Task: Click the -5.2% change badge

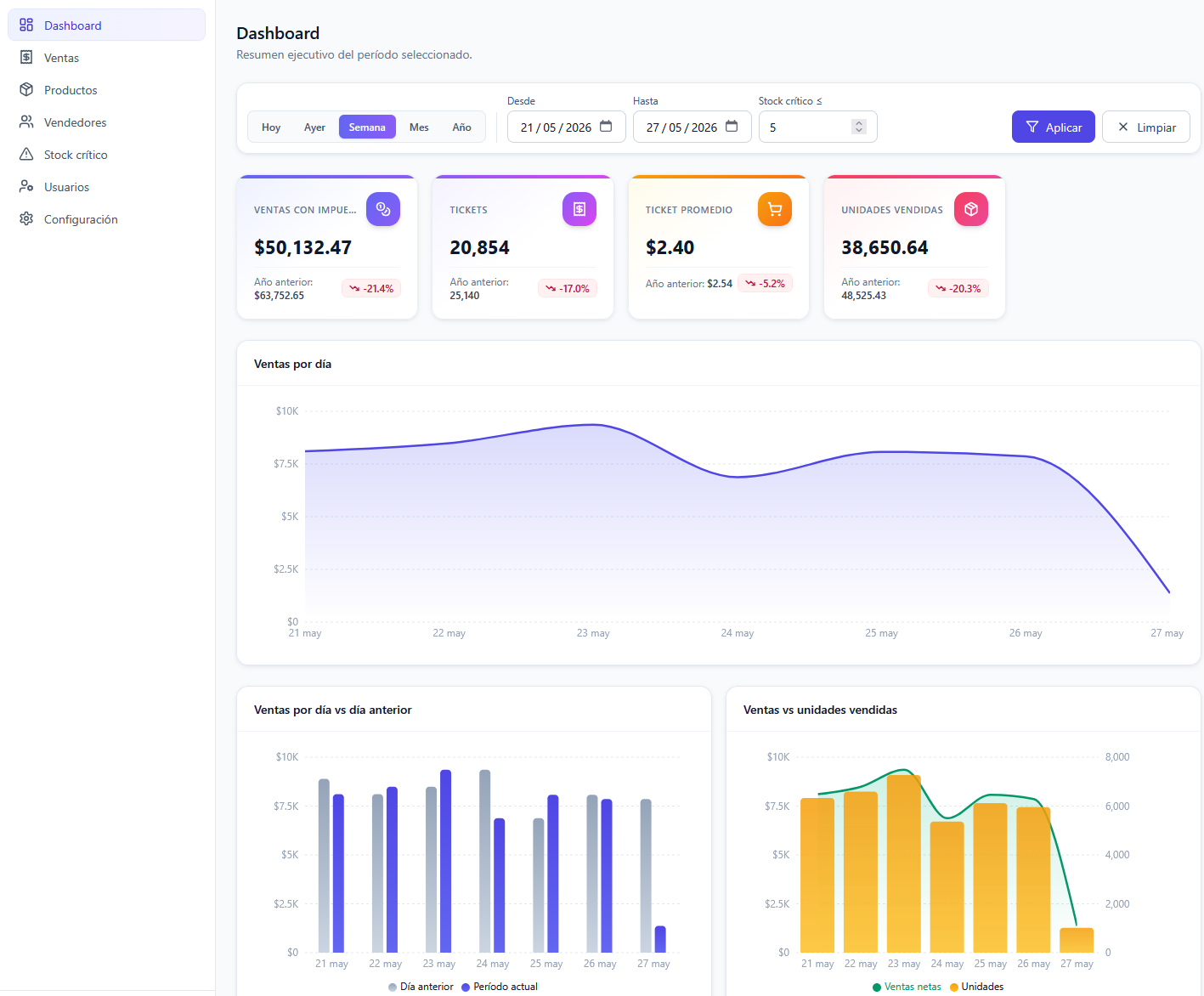Action: tap(765, 284)
